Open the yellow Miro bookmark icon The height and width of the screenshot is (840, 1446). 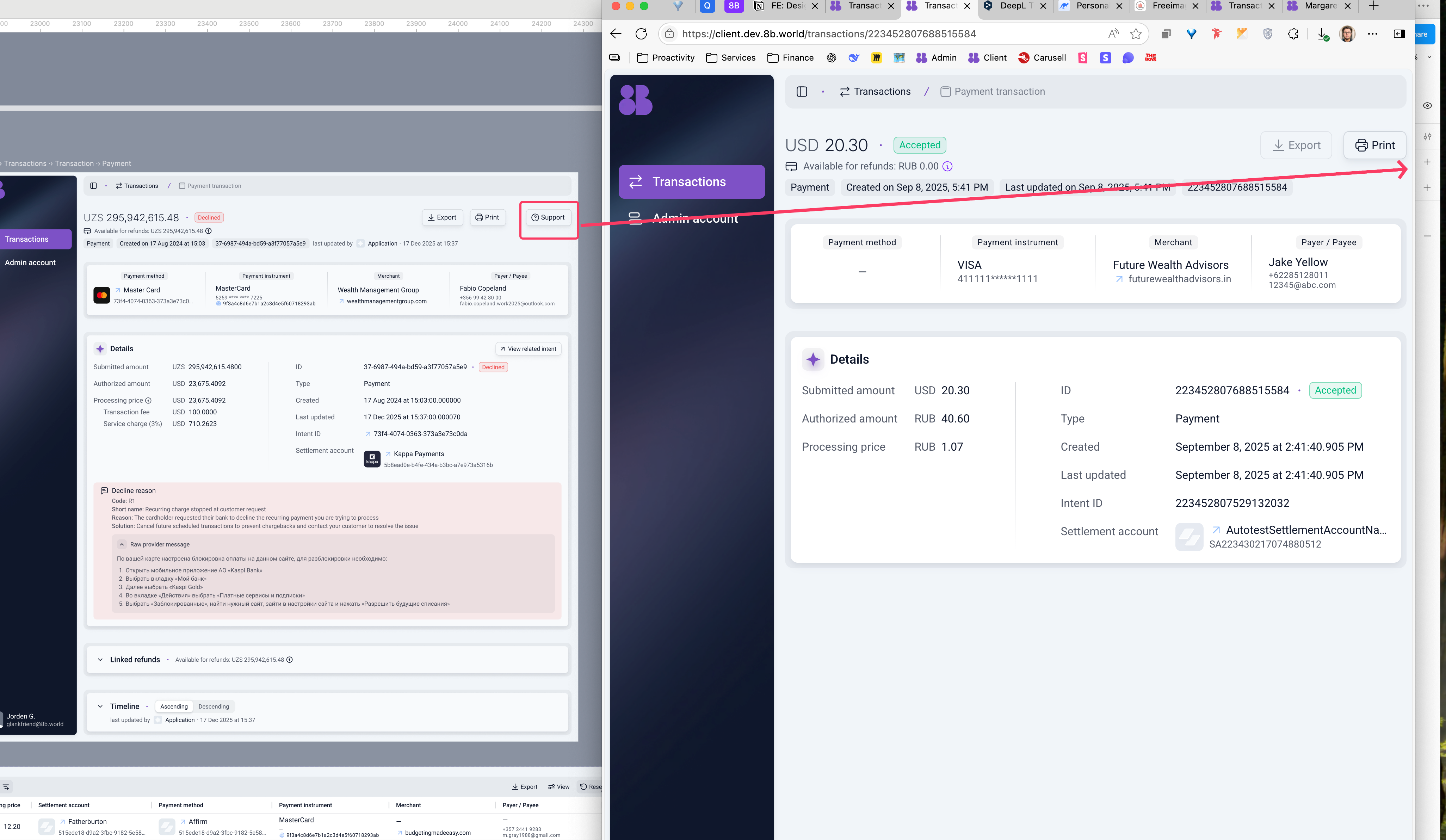tap(876, 57)
